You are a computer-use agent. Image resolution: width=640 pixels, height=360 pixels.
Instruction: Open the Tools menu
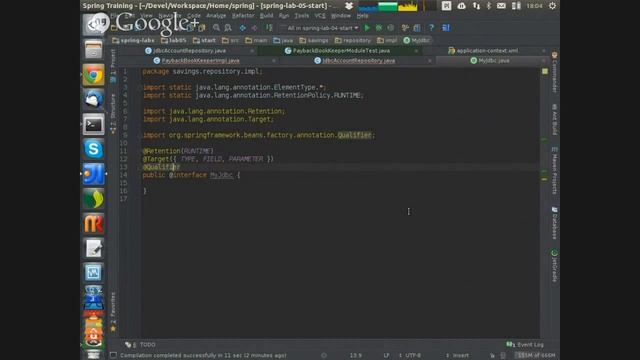click(x=301, y=16)
